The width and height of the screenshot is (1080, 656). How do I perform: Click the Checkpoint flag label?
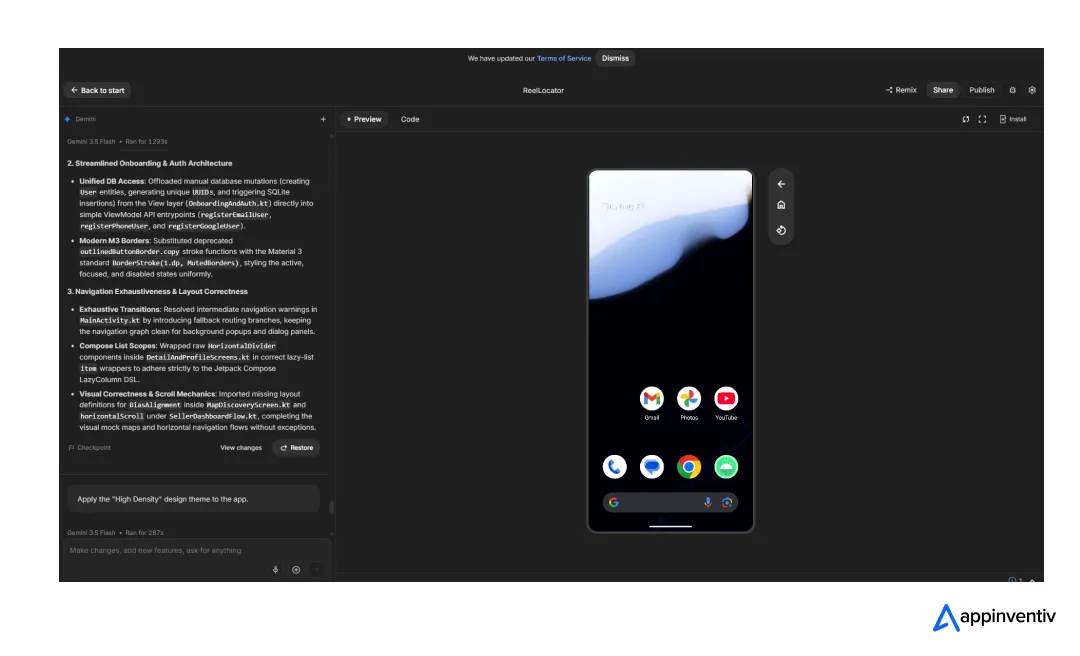[90, 448]
